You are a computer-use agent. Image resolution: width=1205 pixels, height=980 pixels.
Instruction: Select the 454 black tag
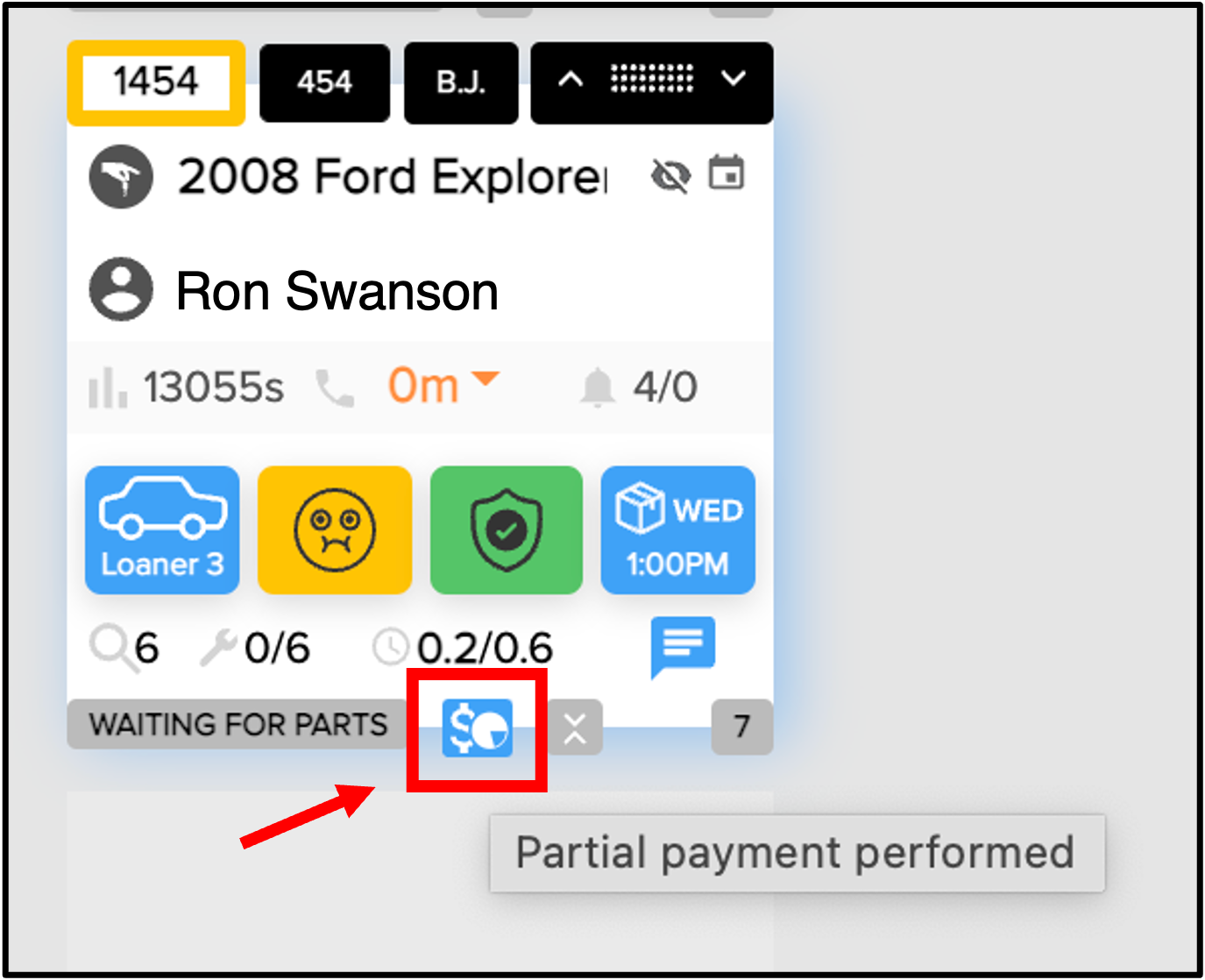324,82
